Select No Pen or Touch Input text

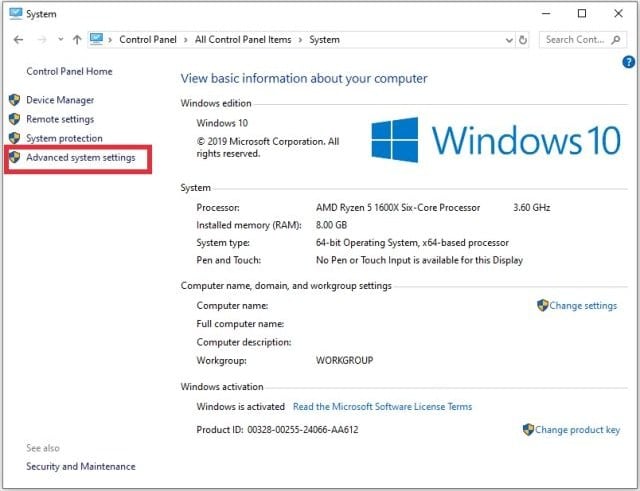(x=419, y=260)
